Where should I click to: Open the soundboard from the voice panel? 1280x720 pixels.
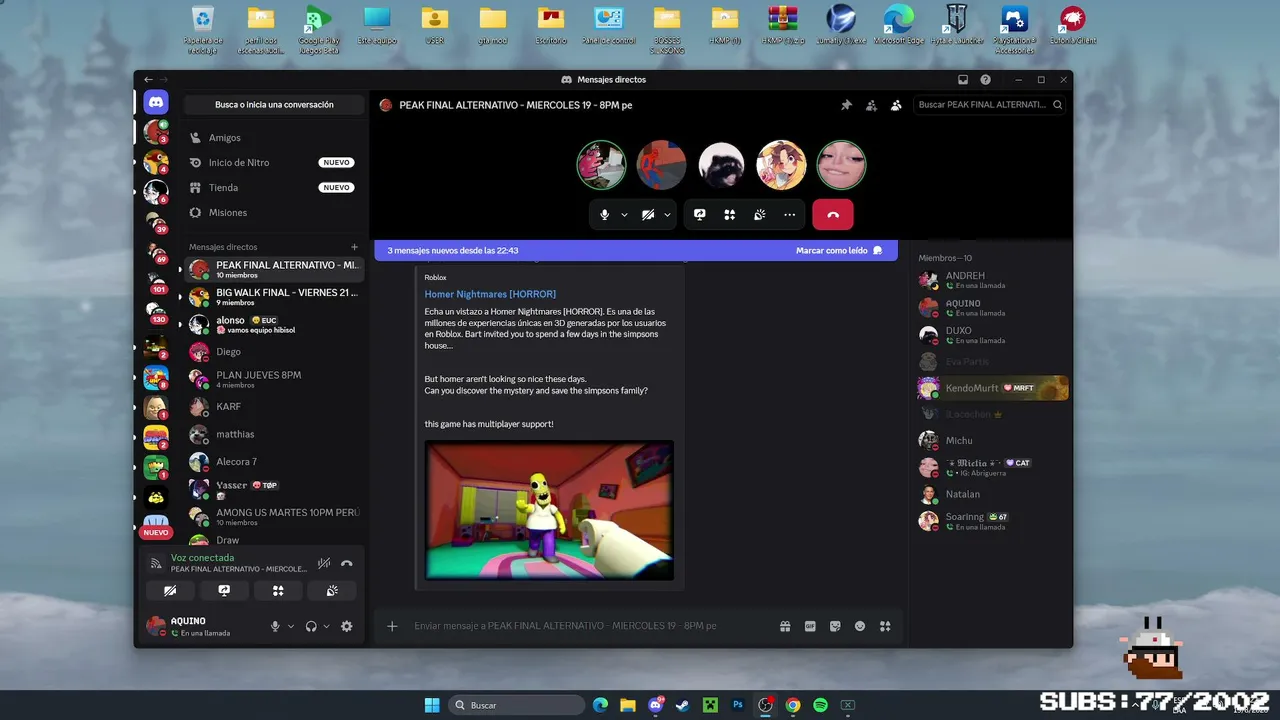click(332, 591)
